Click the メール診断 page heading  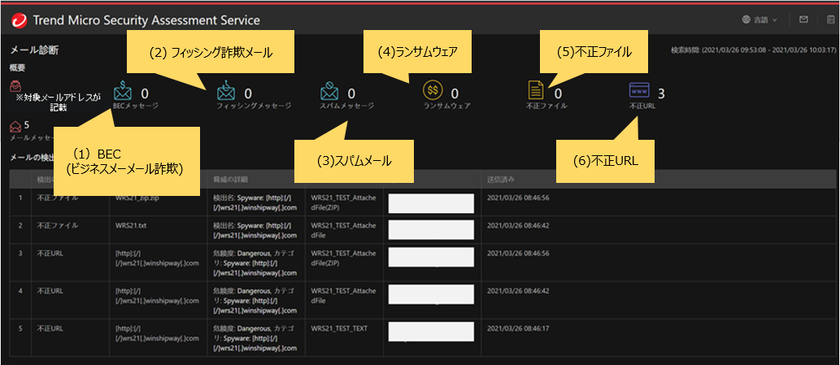coord(34,51)
